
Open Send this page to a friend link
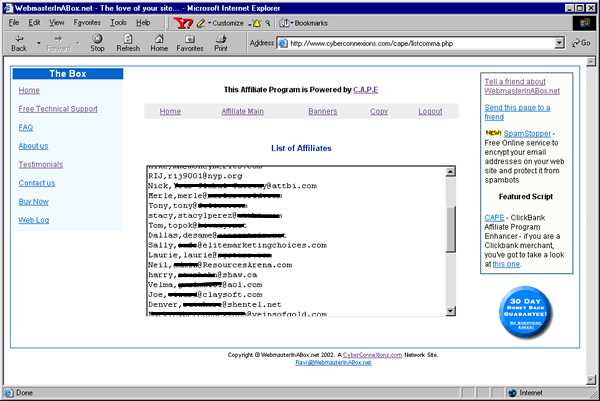click(x=517, y=112)
